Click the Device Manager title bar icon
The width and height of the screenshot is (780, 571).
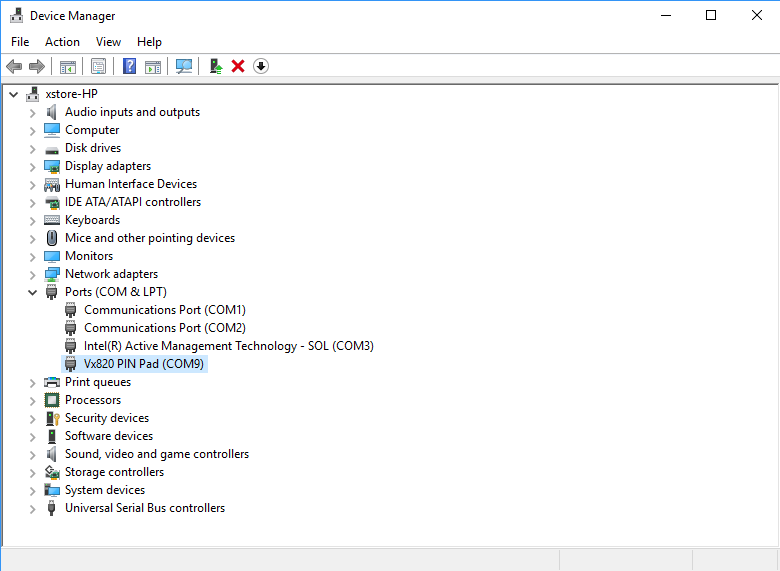coord(16,15)
